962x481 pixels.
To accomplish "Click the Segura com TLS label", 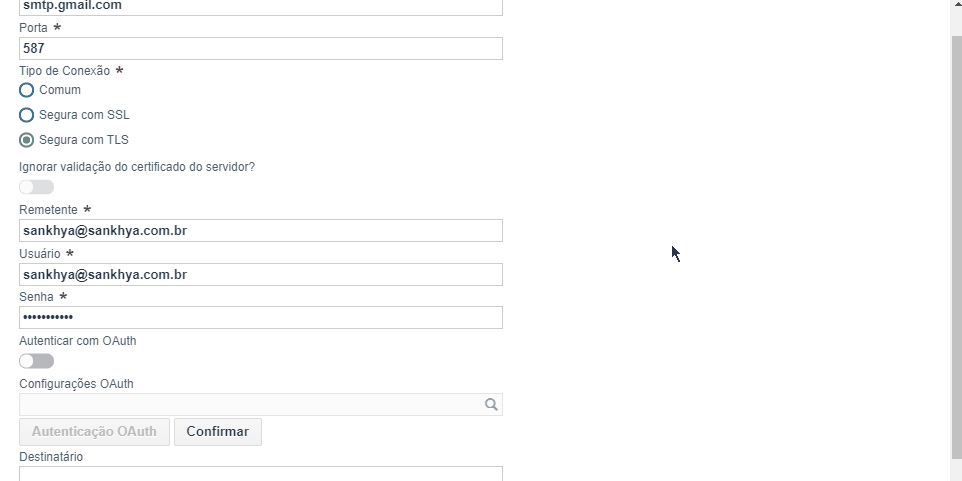I will [83, 140].
